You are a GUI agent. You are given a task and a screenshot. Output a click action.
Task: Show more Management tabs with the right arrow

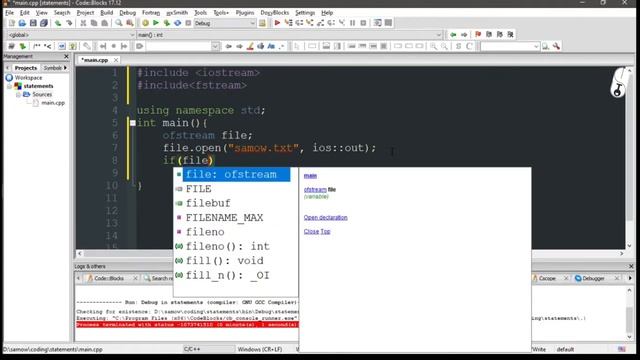point(65,68)
